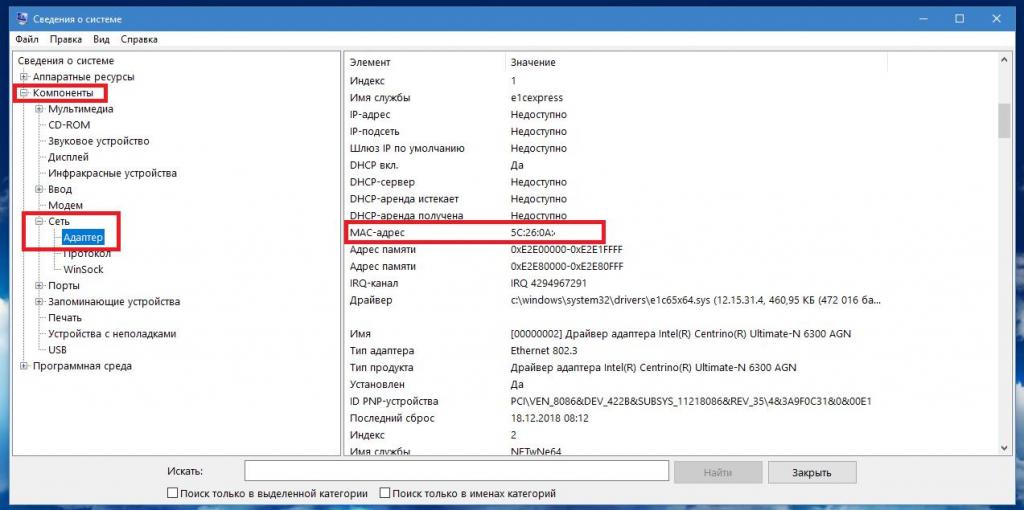Select the IP-адрес row
The width and height of the screenshot is (1024, 510).
(614, 114)
